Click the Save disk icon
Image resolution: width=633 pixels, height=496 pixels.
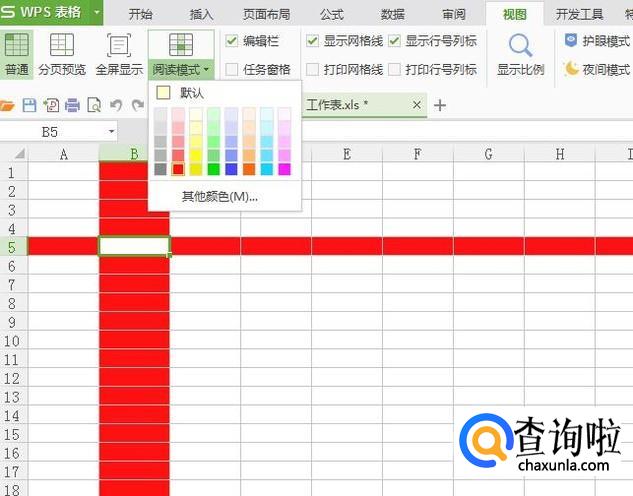[29, 105]
